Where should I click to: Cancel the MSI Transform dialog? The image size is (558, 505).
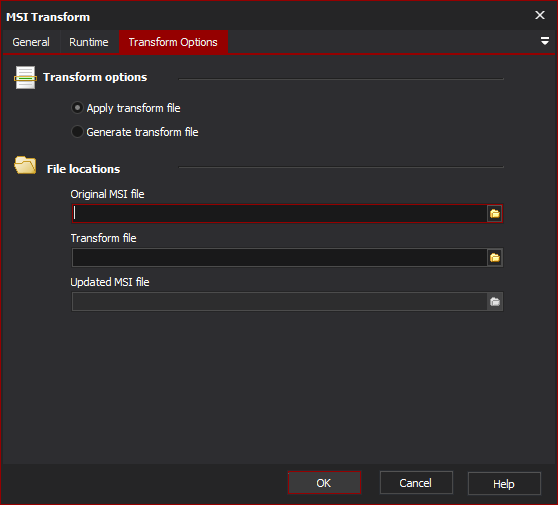[x=416, y=483]
